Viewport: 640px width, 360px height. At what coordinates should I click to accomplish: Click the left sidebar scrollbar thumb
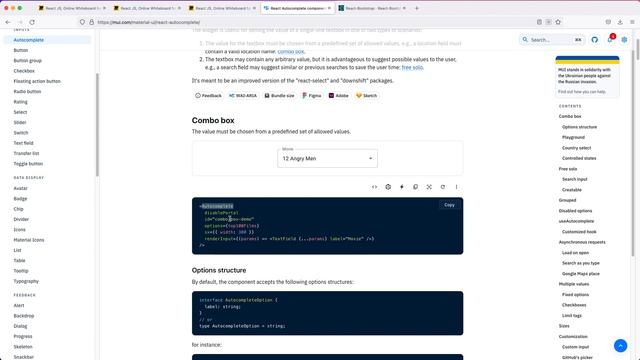97,124
